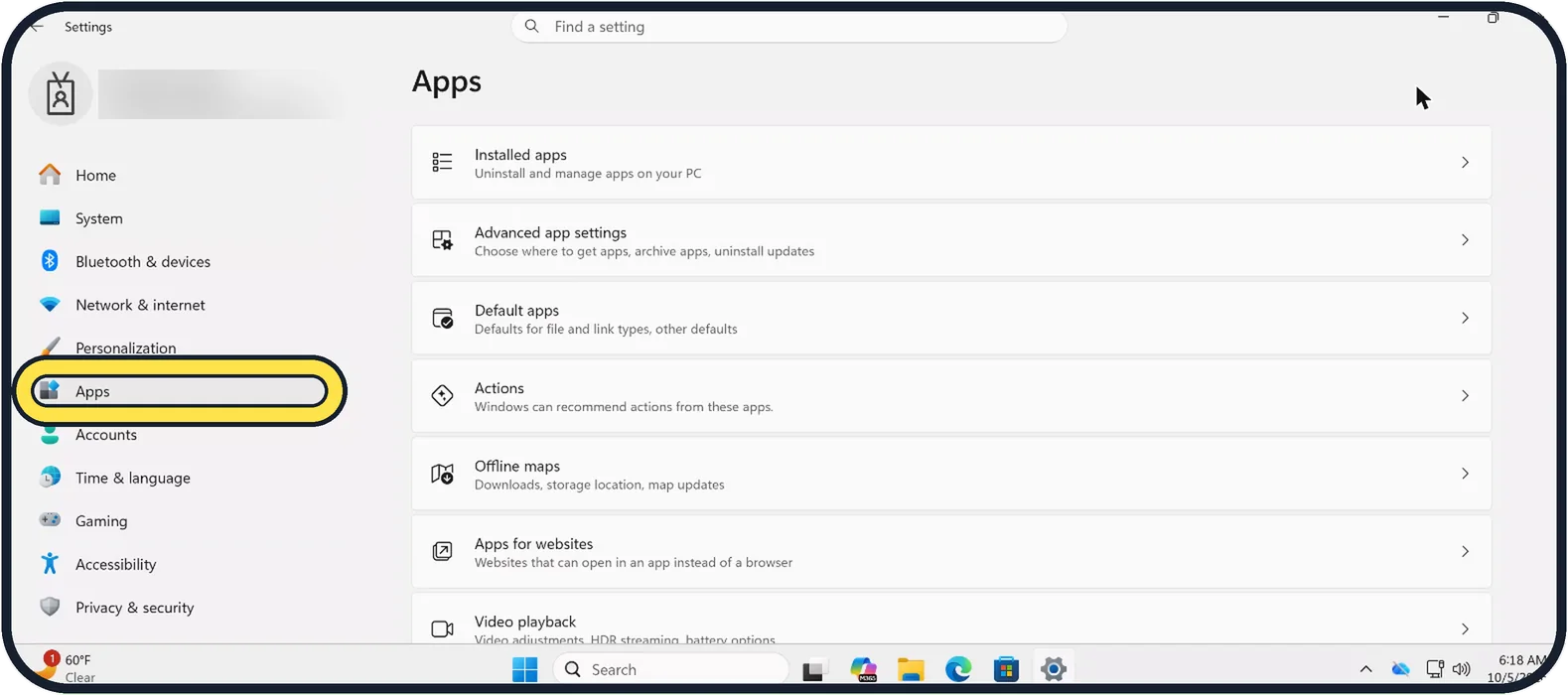Image resolution: width=1568 pixels, height=695 pixels.
Task: Click the taskbar Search box
Action: [671, 669]
